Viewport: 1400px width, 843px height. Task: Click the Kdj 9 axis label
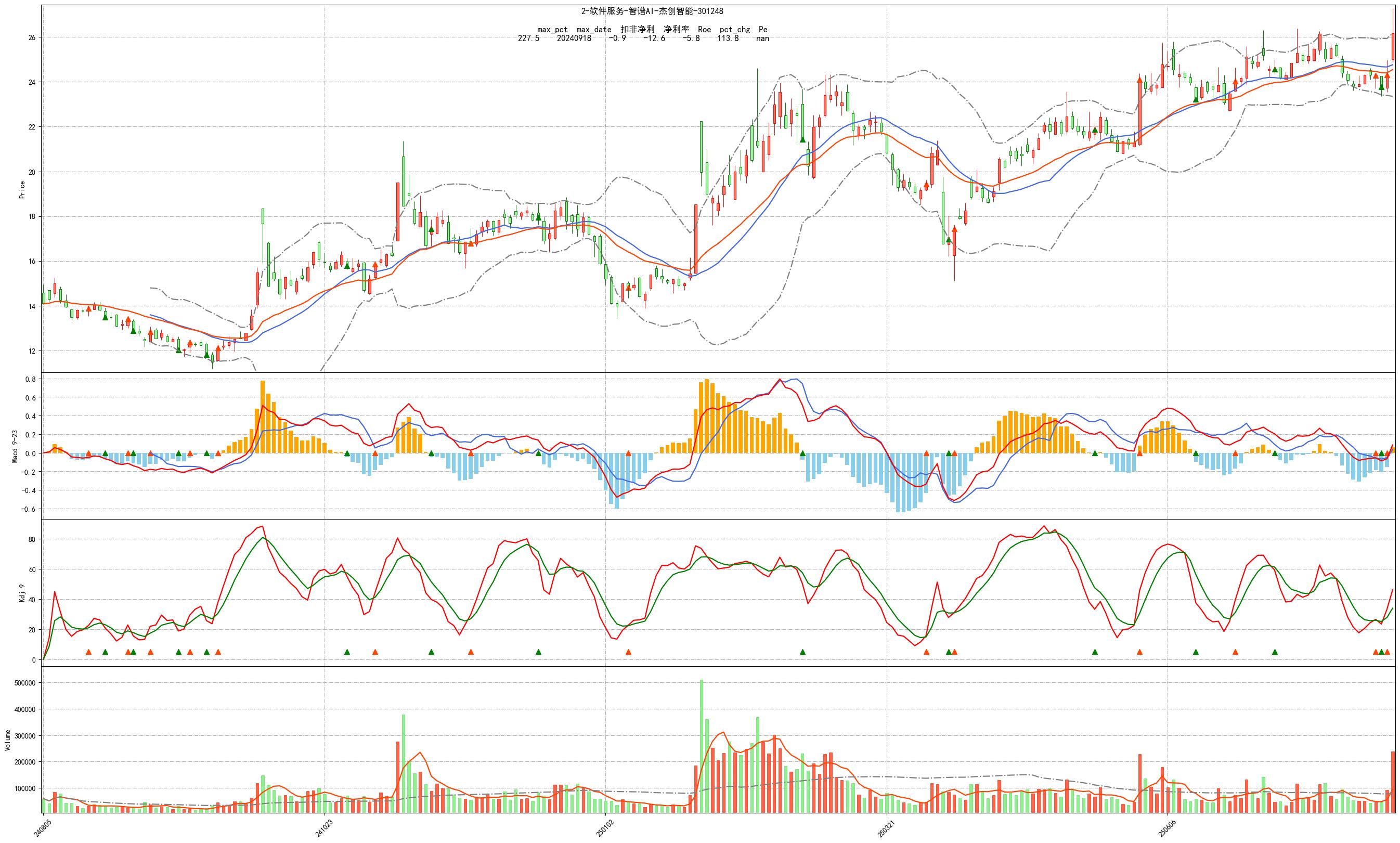22,592
